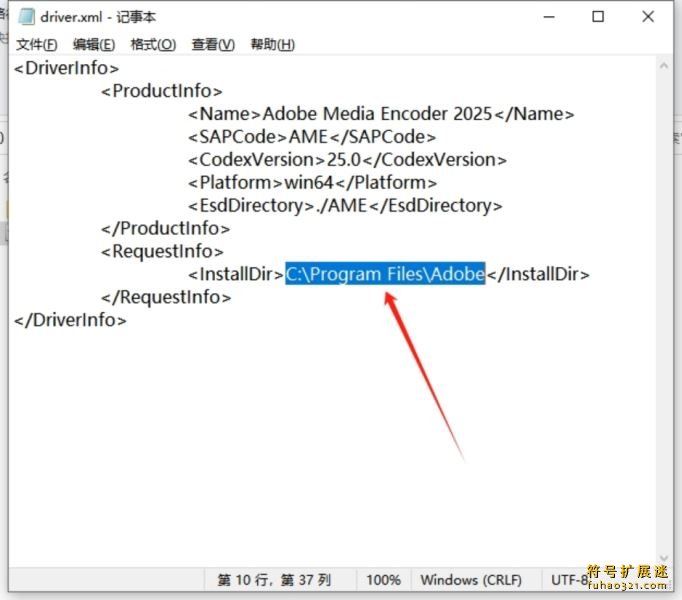
Task: Minimize the driver.xml Notepad window
Action: [x=549, y=17]
